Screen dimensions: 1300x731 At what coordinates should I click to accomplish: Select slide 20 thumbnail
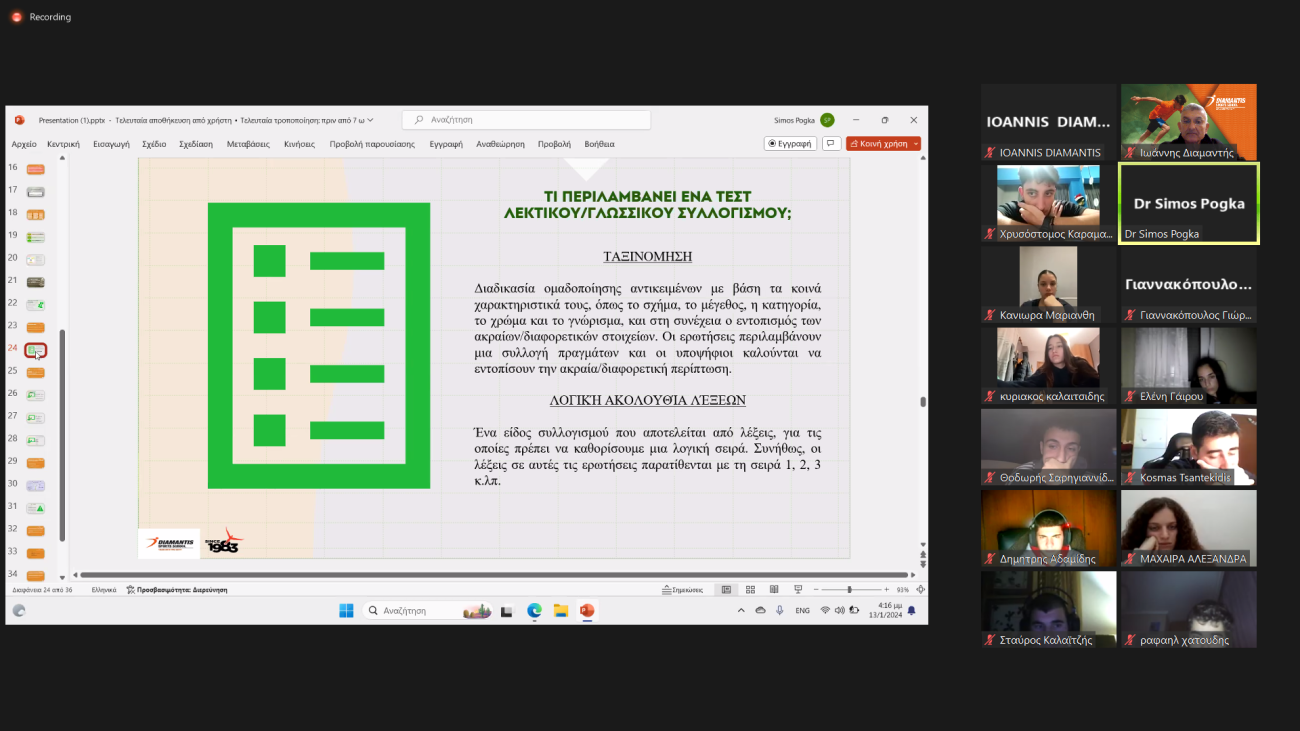pyautogui.click(x=35, y=259)
